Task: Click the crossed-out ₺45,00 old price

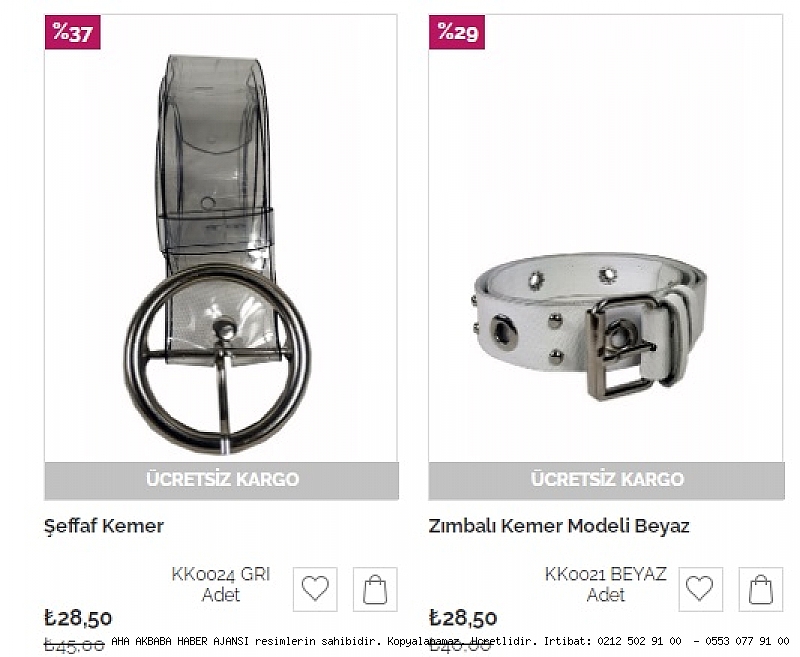Action: coord(74,645)
